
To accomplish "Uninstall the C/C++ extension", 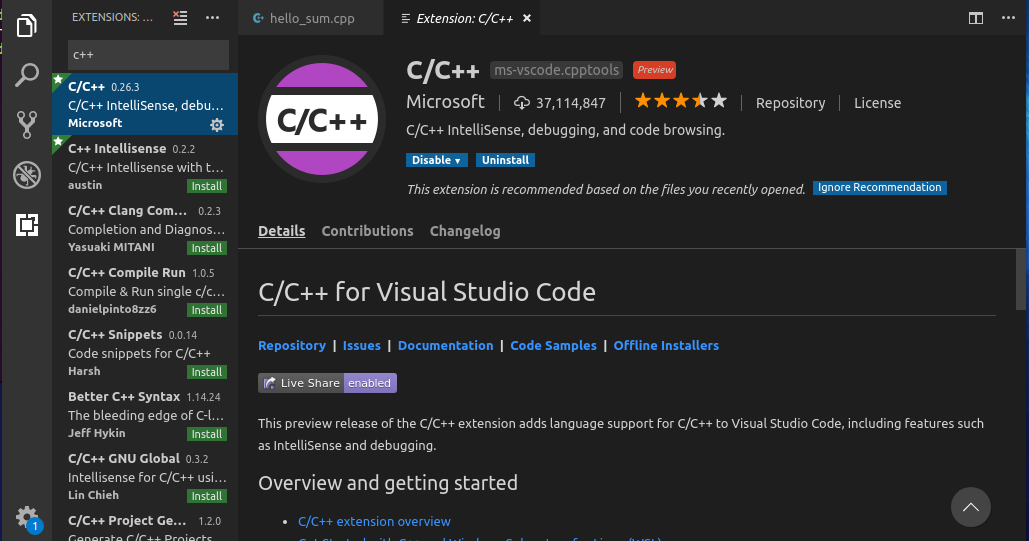I will (x=505, y=160).
